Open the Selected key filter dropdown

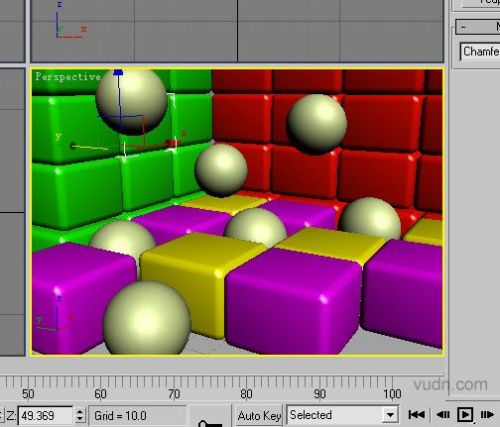343,415
